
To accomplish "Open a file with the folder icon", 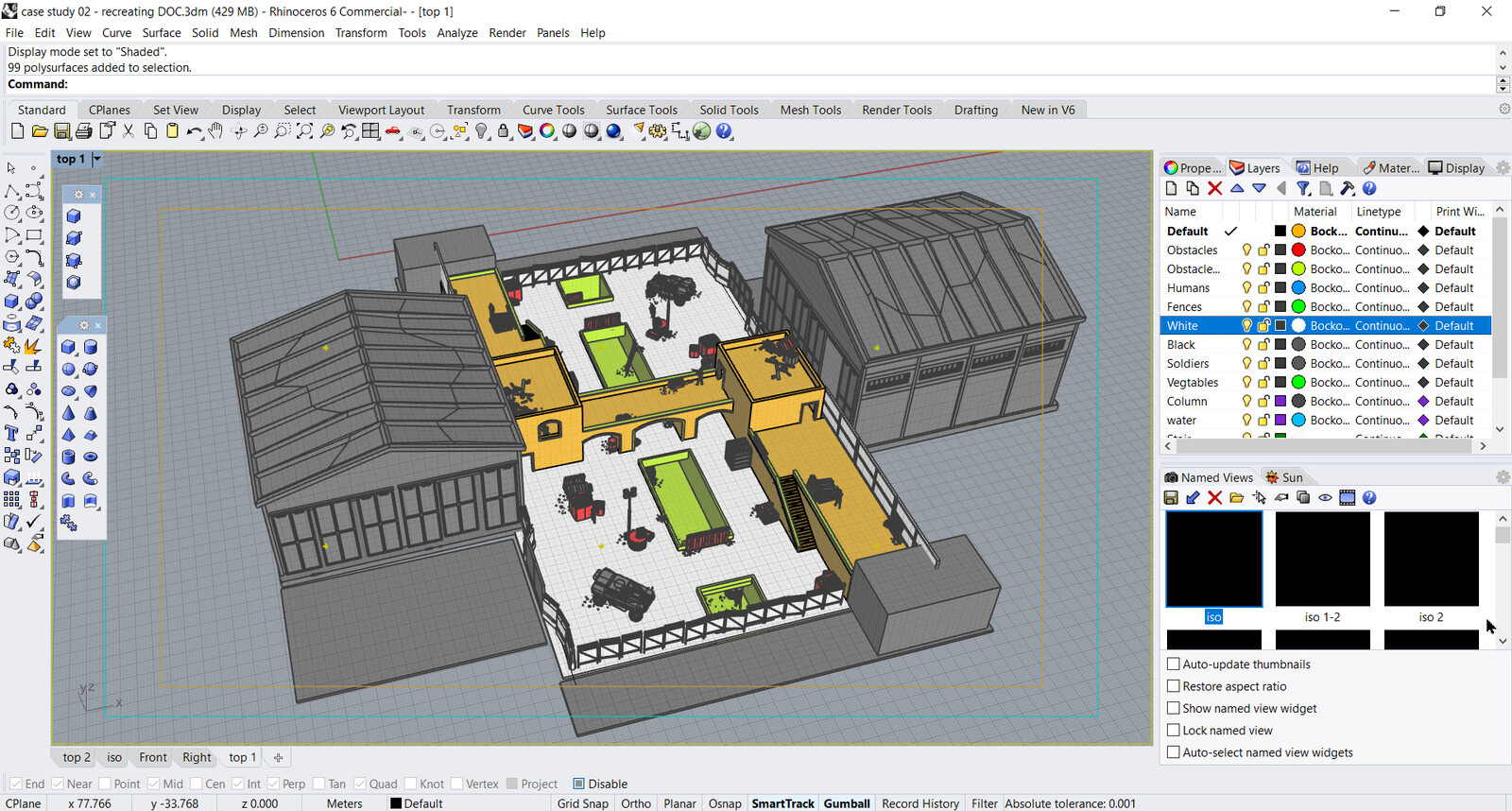I will click(x=40, y=131).
